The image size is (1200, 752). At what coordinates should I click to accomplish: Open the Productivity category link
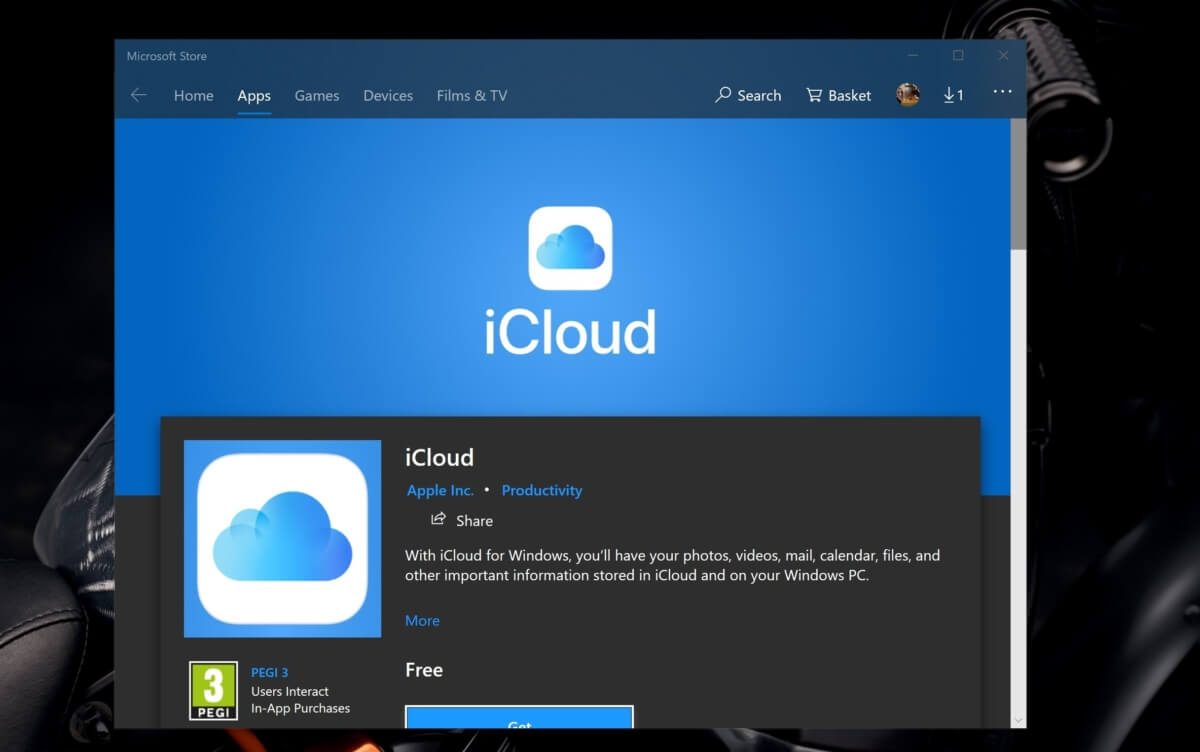[541, 490]
